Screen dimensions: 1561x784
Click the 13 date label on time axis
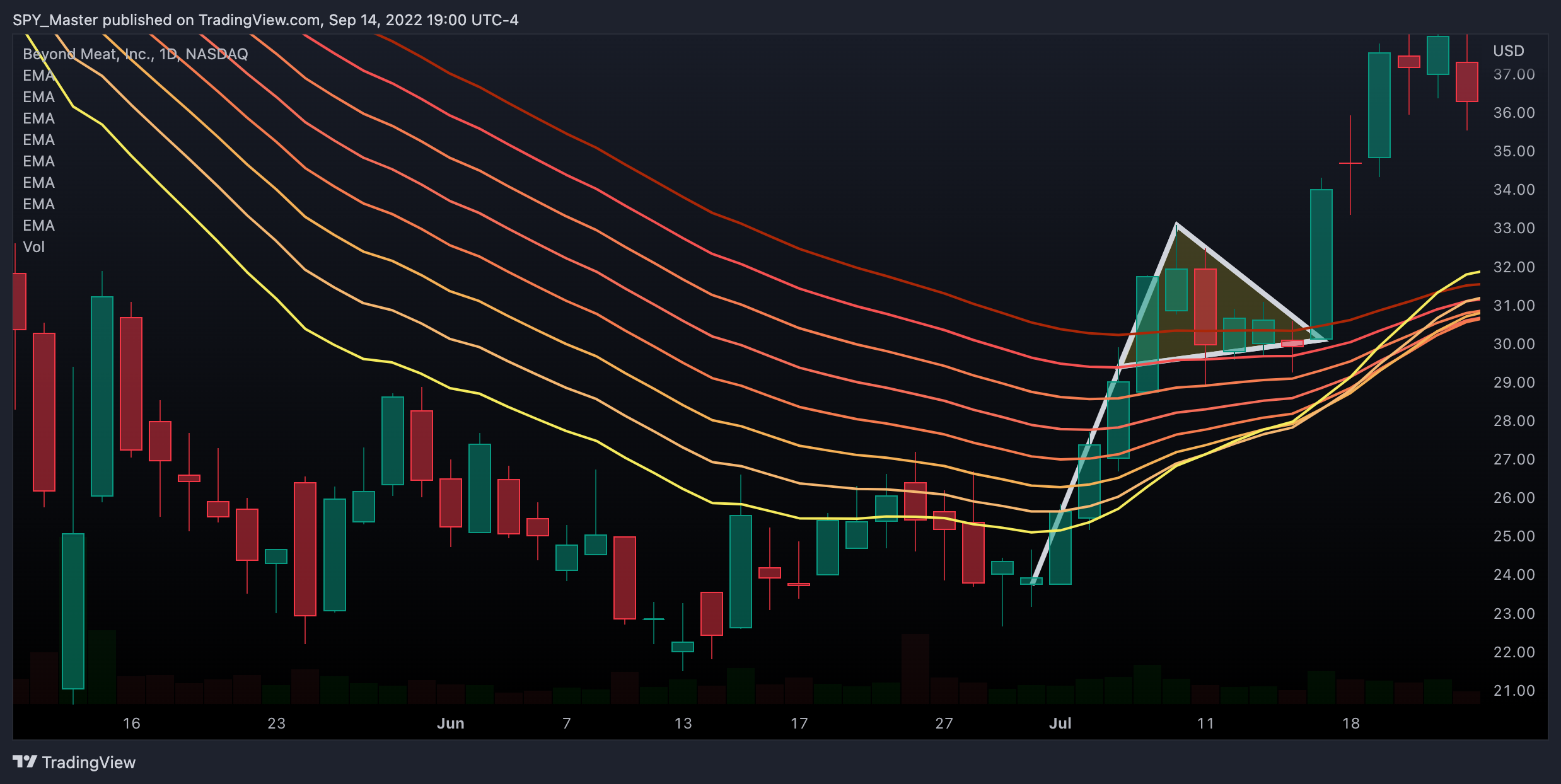(x=683, y=723)
